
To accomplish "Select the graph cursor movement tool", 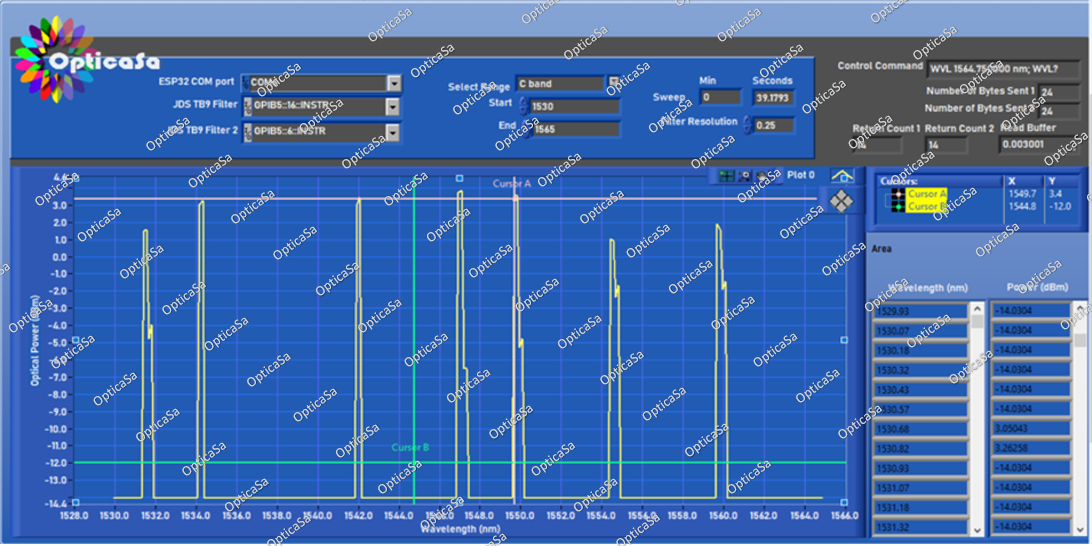I will (x=726, y=177).
